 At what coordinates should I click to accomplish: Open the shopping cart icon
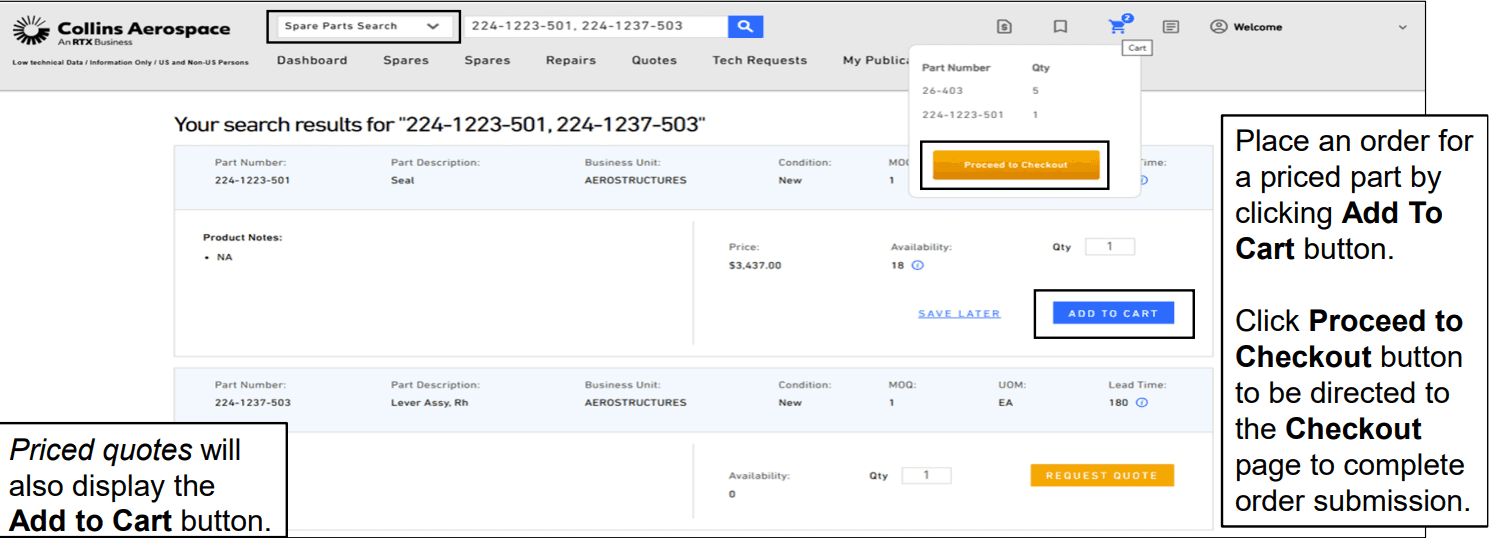pyautogui.click(x=1118, y=26)
